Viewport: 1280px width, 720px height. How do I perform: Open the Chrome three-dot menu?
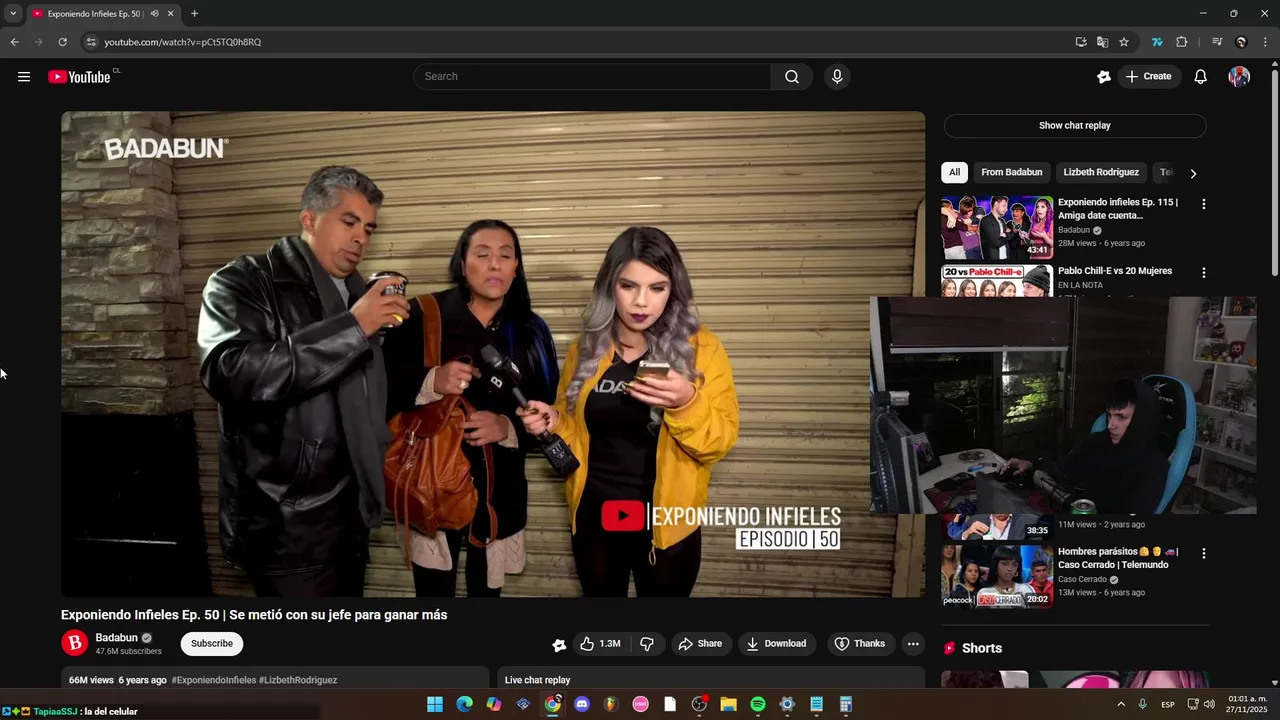coord(1266,42)
